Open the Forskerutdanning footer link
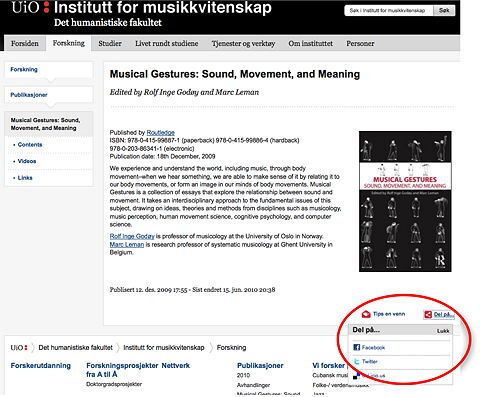480x397 pixels. (41, 366)
